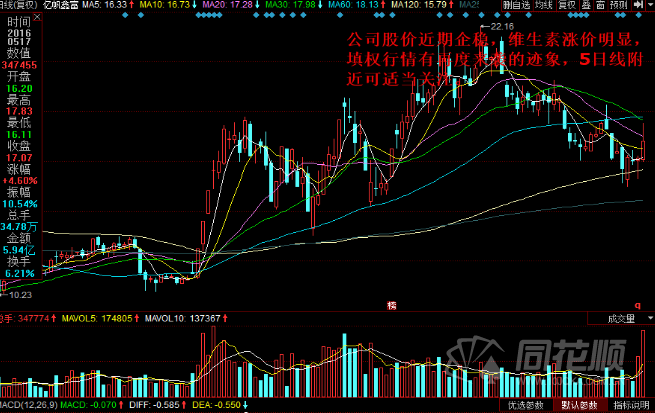Image resolution: width=655 pixels, height=413 pixels.
Task: Select the 默认参数 tab
Action: [x=579, y=406]
